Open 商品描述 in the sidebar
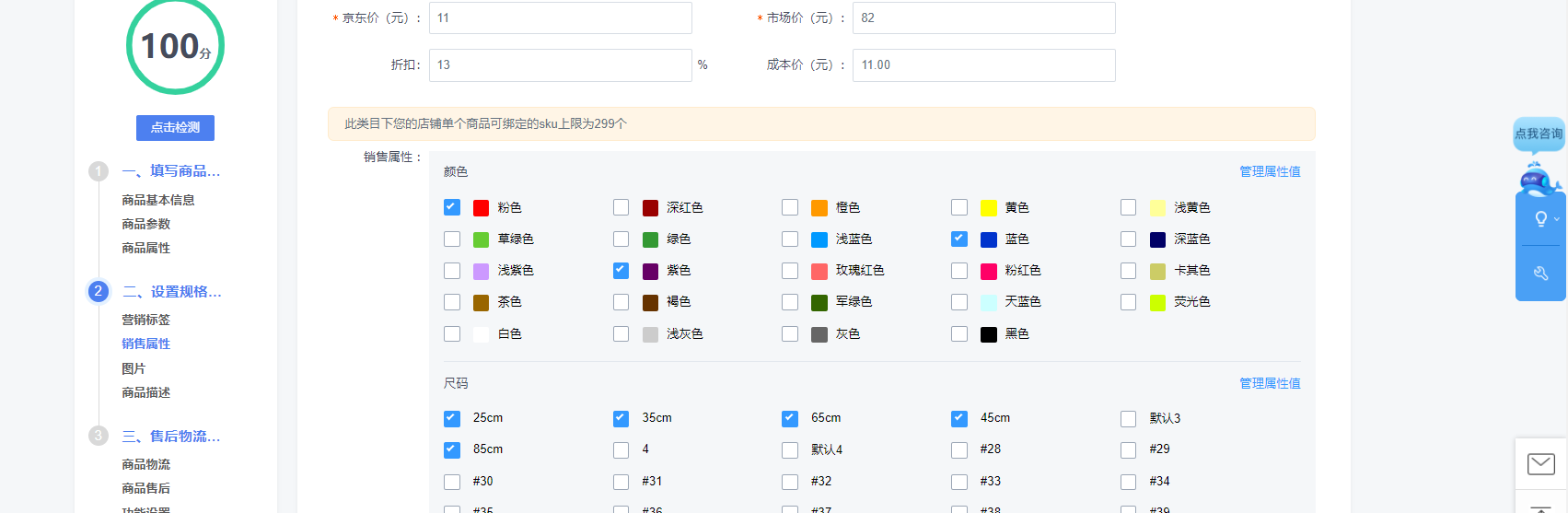The height and width of the screenshot is (513, 1568). click(x=146, y=392)
